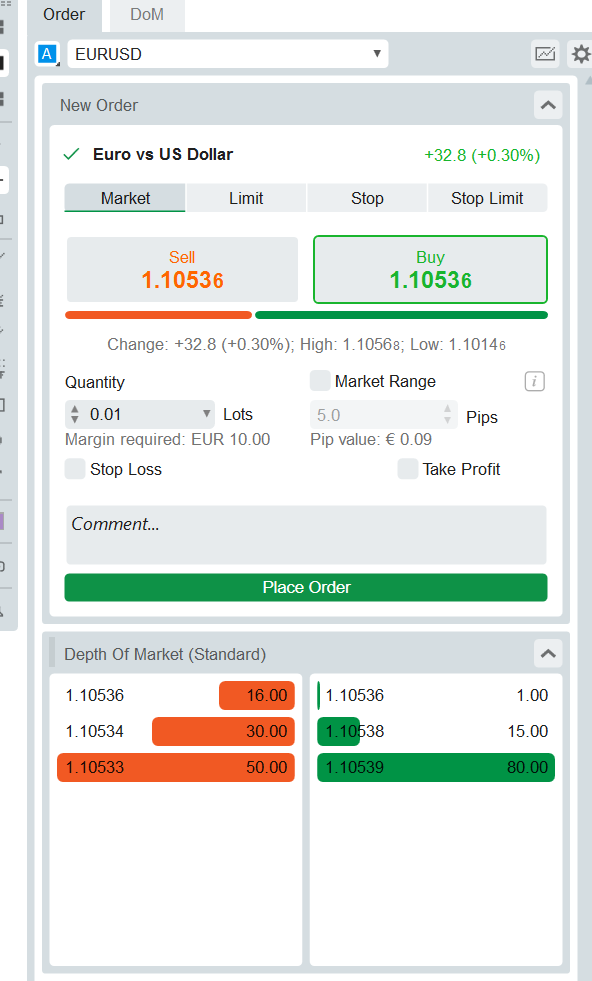The height and width of the screenshot is (981, 592).
Task: Select the Stop Limit order type tab
Action: click(487, 198)
